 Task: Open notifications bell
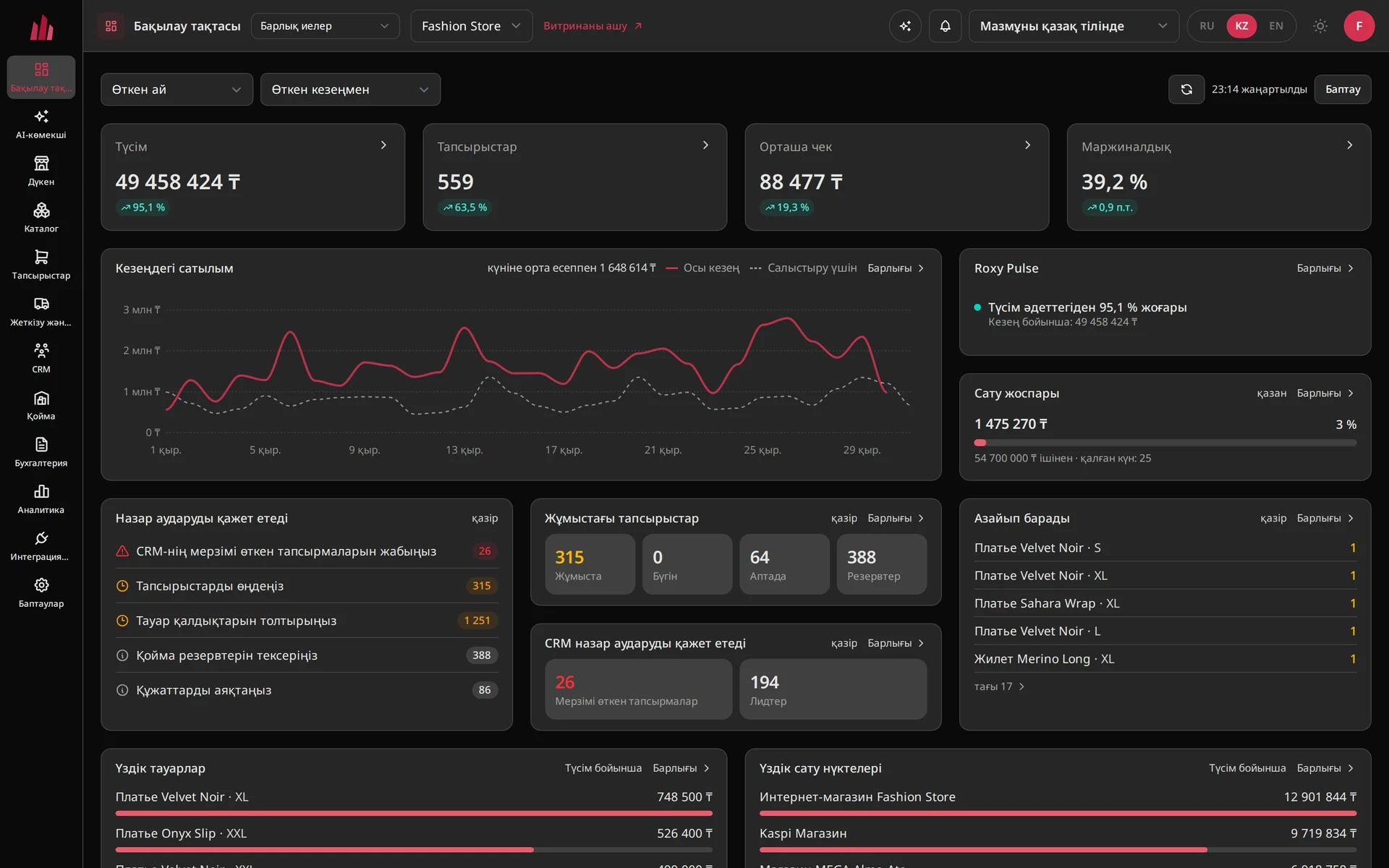coord(945,26)
